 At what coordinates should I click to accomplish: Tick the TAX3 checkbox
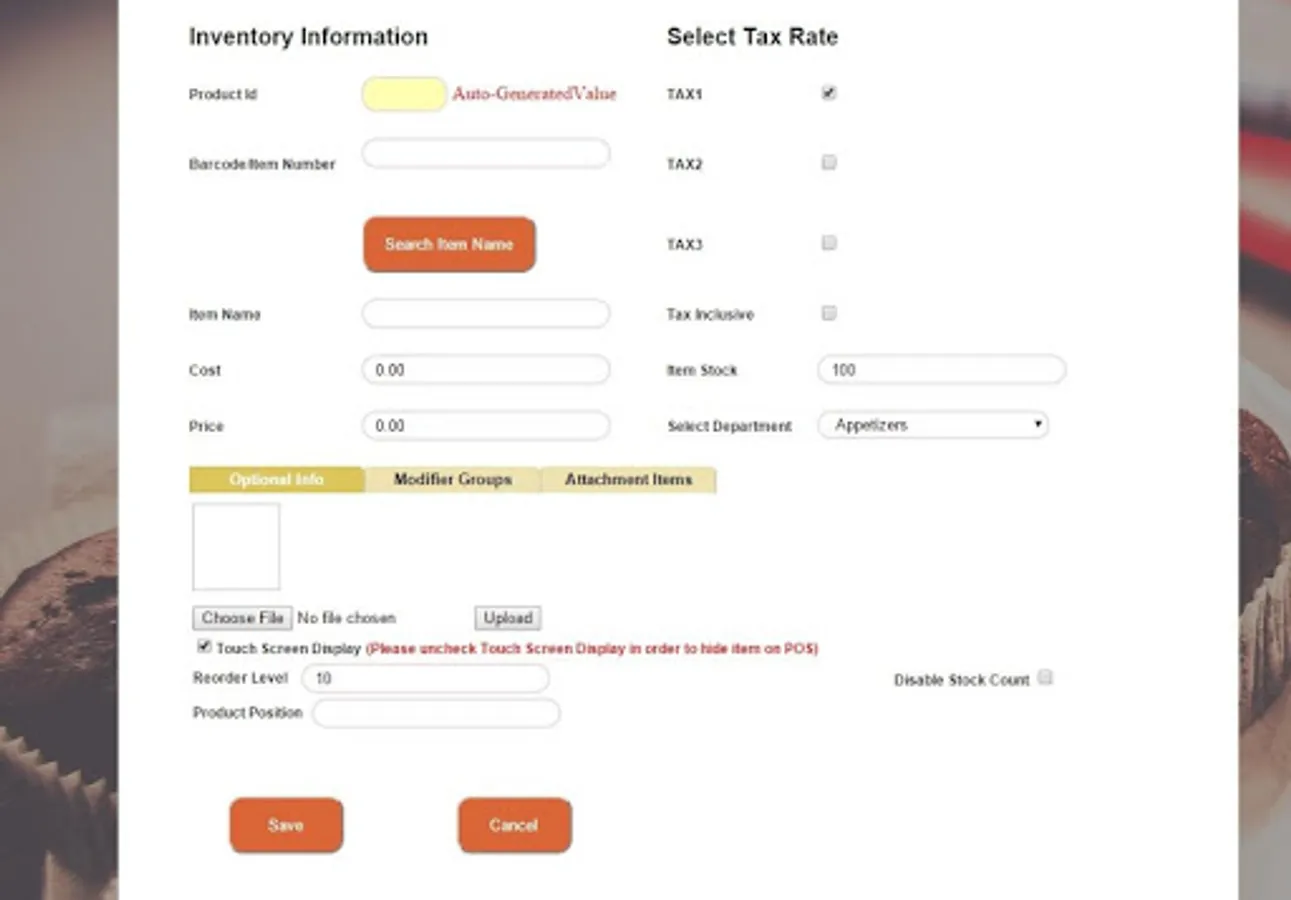pos(828,242)
